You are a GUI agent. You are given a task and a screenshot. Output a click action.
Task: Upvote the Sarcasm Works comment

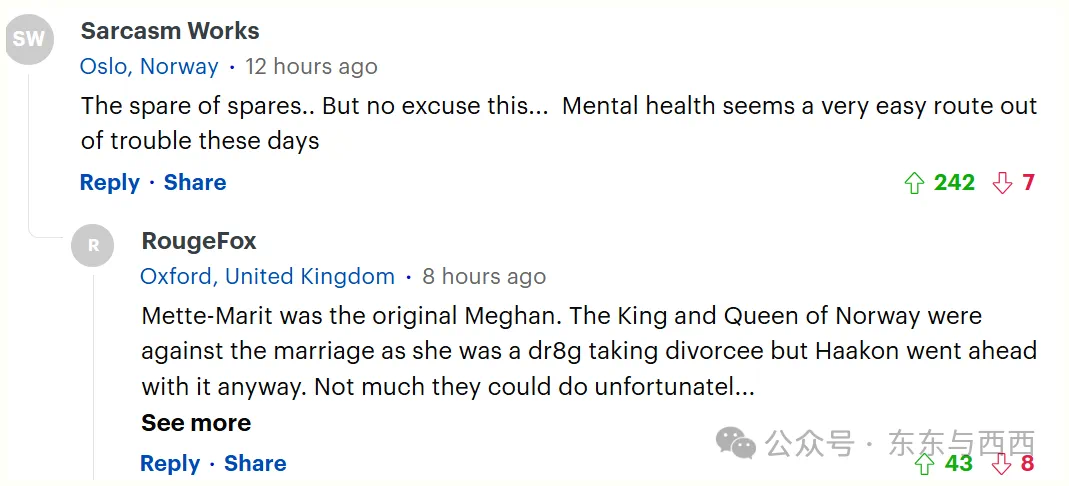(913, 183)
